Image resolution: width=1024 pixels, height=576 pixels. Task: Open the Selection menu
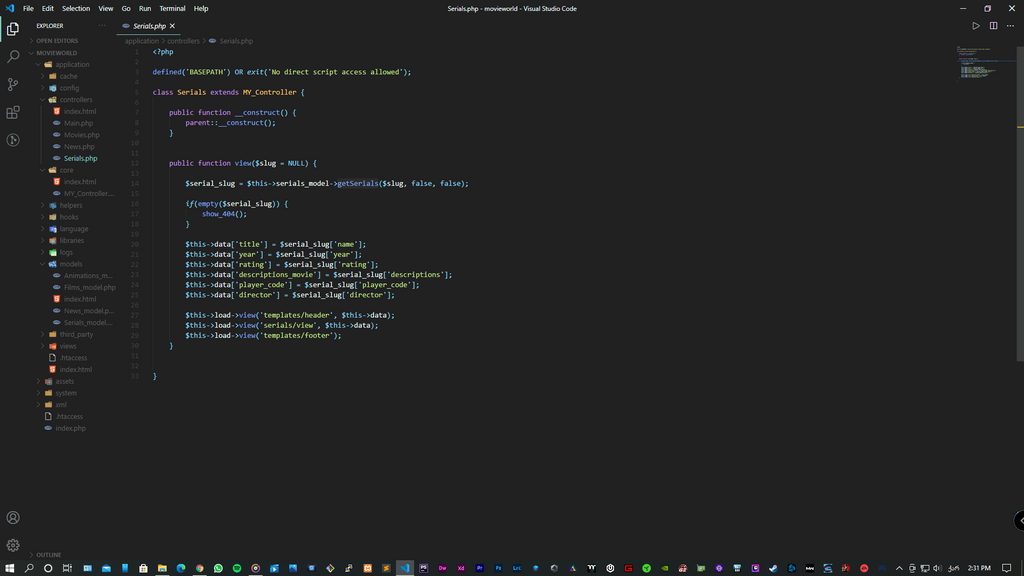tap(76, 8)
